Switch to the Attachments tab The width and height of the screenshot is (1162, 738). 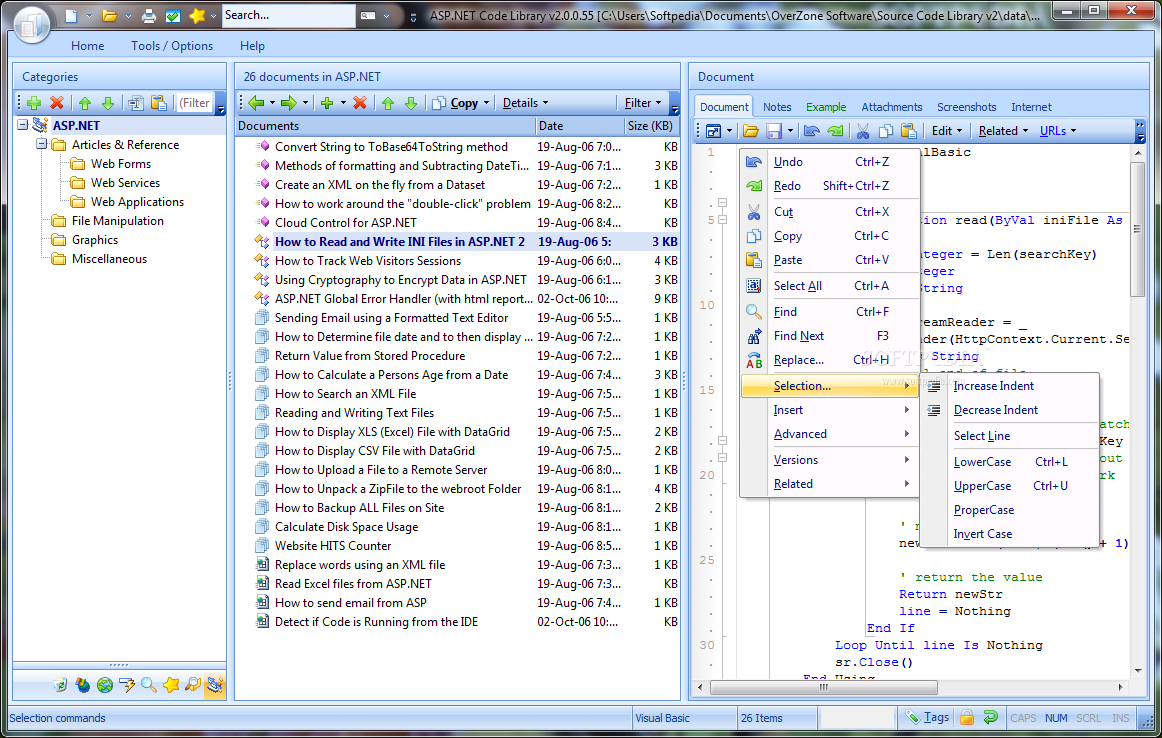892,107
